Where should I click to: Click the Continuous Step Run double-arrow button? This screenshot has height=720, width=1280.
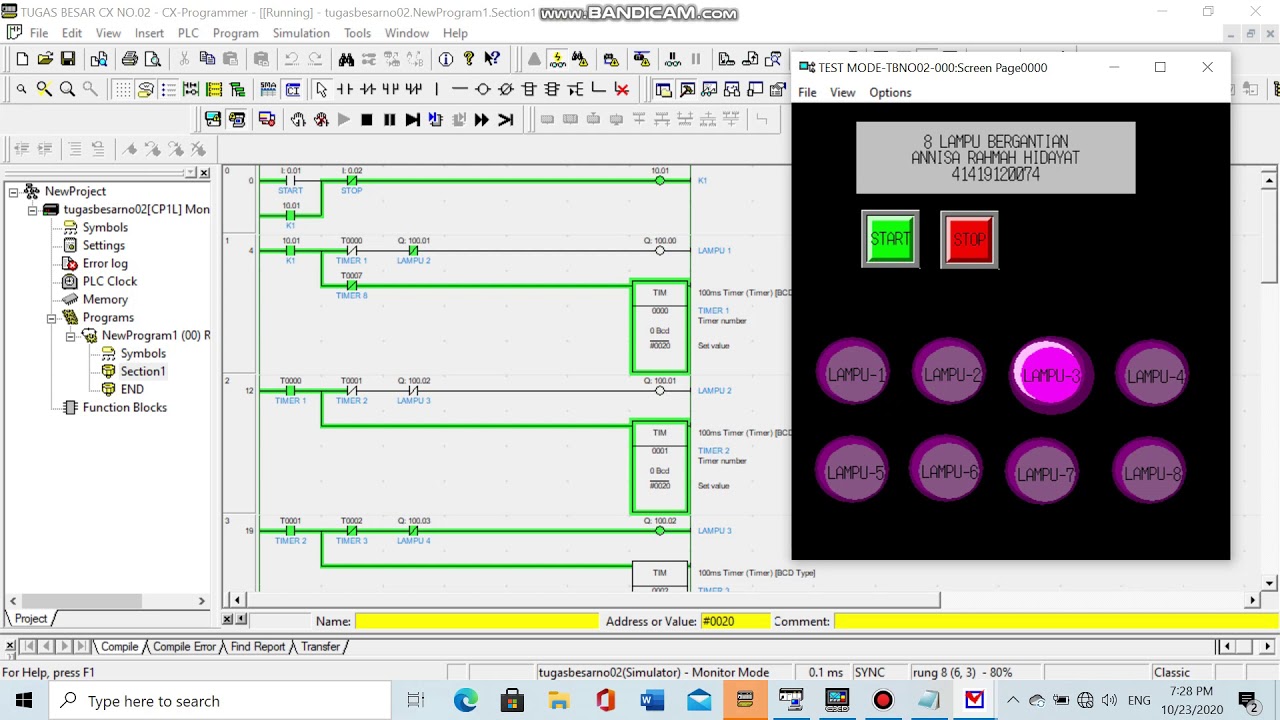tap(481, 119)
